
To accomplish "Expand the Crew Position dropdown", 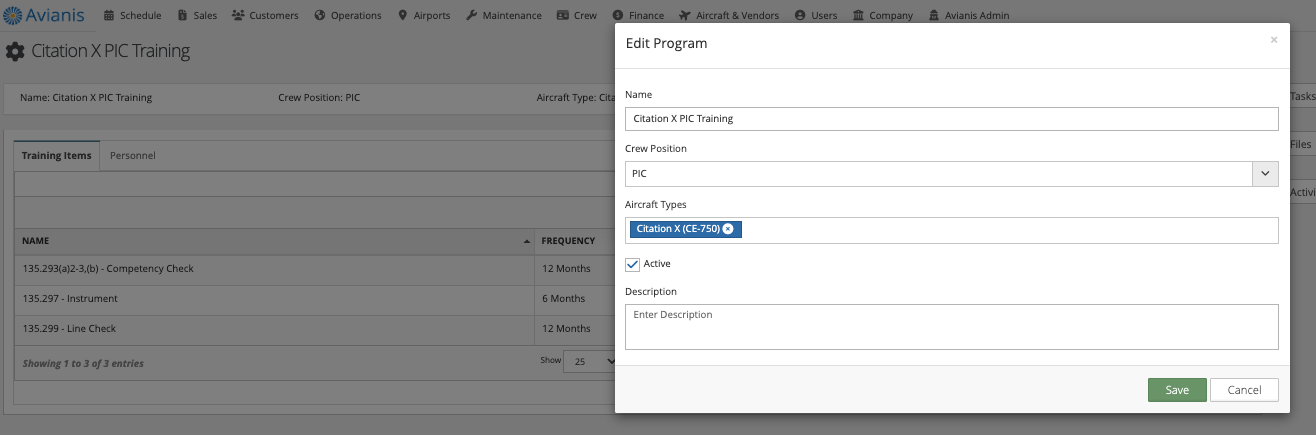I will (x=1265, y=174).
